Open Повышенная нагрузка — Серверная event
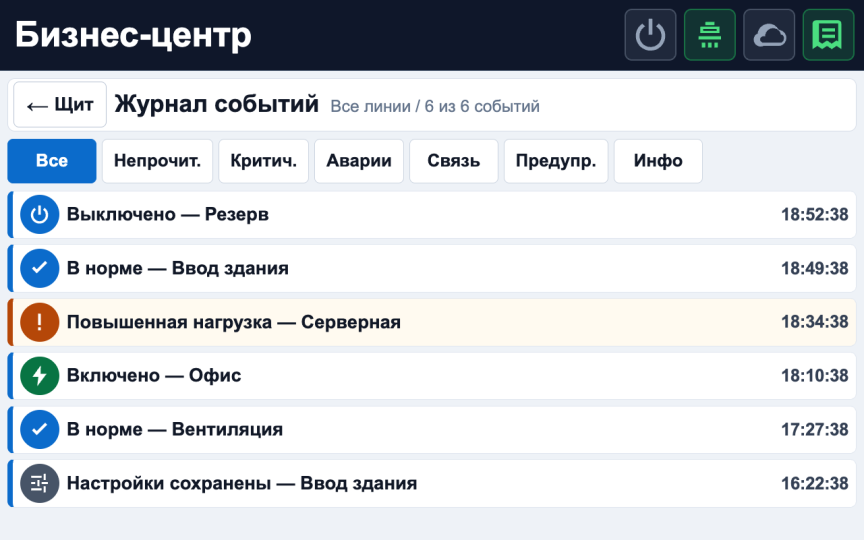The image size is (864, 540). (x=432, y=322)
